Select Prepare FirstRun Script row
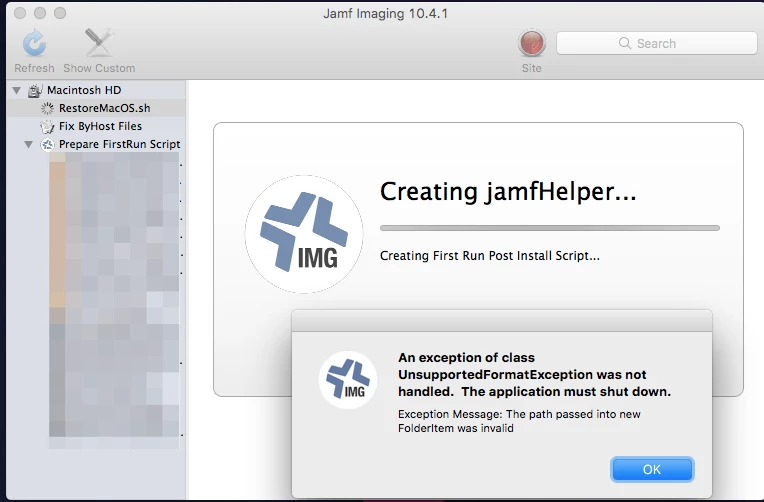764x502 pixels. 96,144
